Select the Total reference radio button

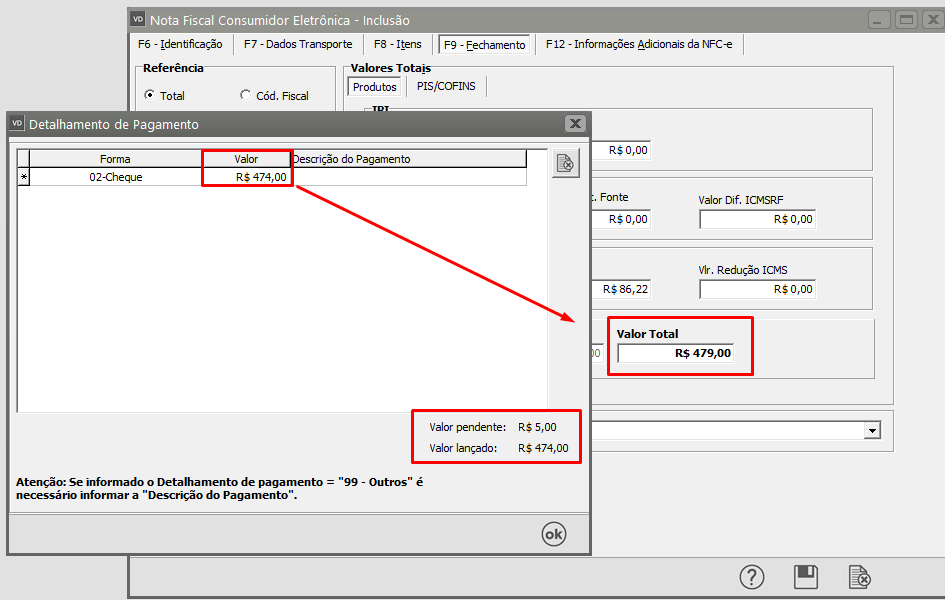click(150, 96)
